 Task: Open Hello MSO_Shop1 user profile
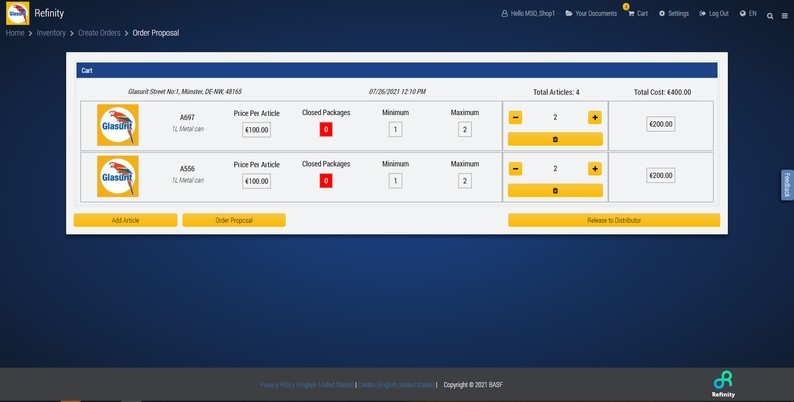(x=528, y=14)
